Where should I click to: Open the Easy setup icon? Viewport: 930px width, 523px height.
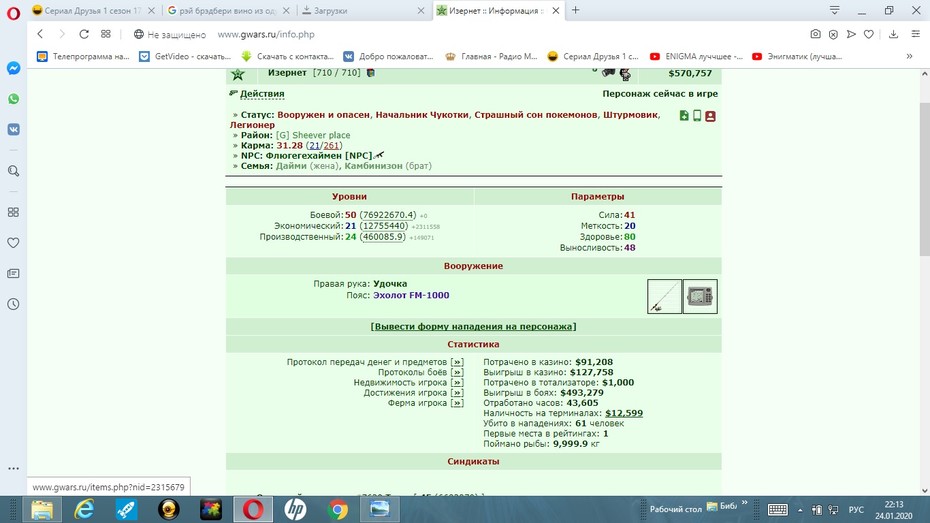915,34
